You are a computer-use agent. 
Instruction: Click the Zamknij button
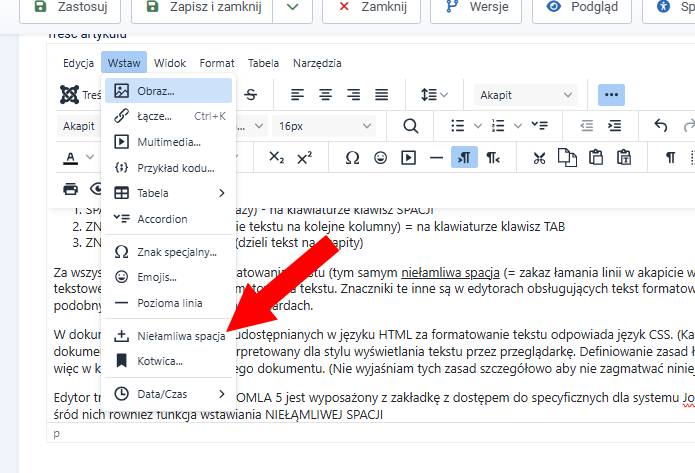click(371, 8)
